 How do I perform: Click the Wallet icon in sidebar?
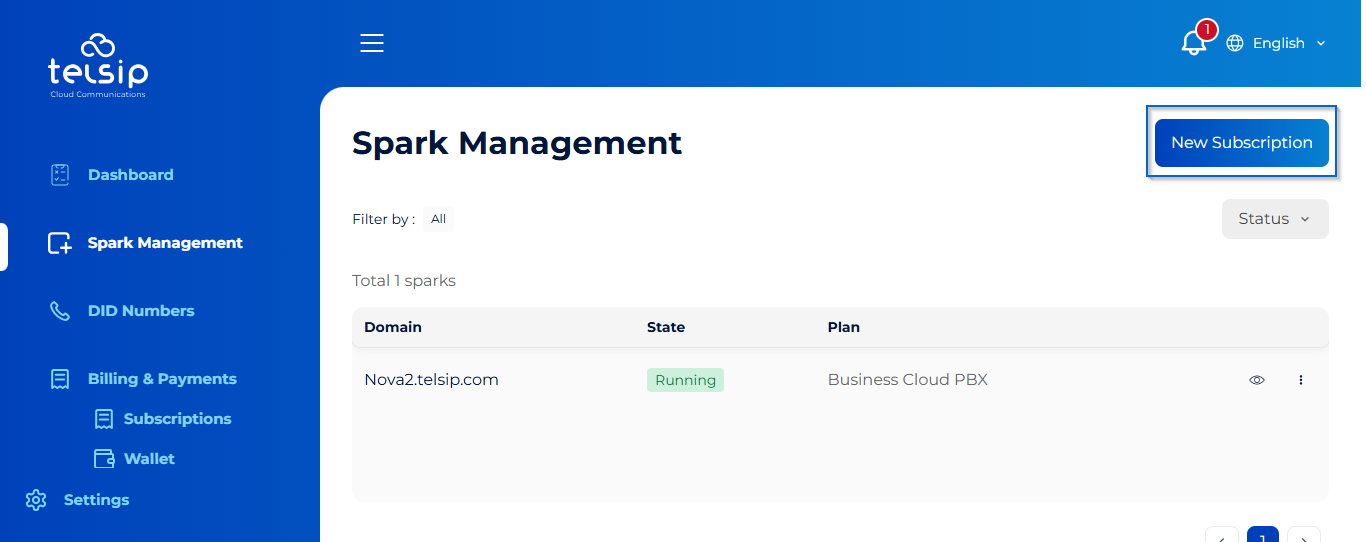click(104, 459)
